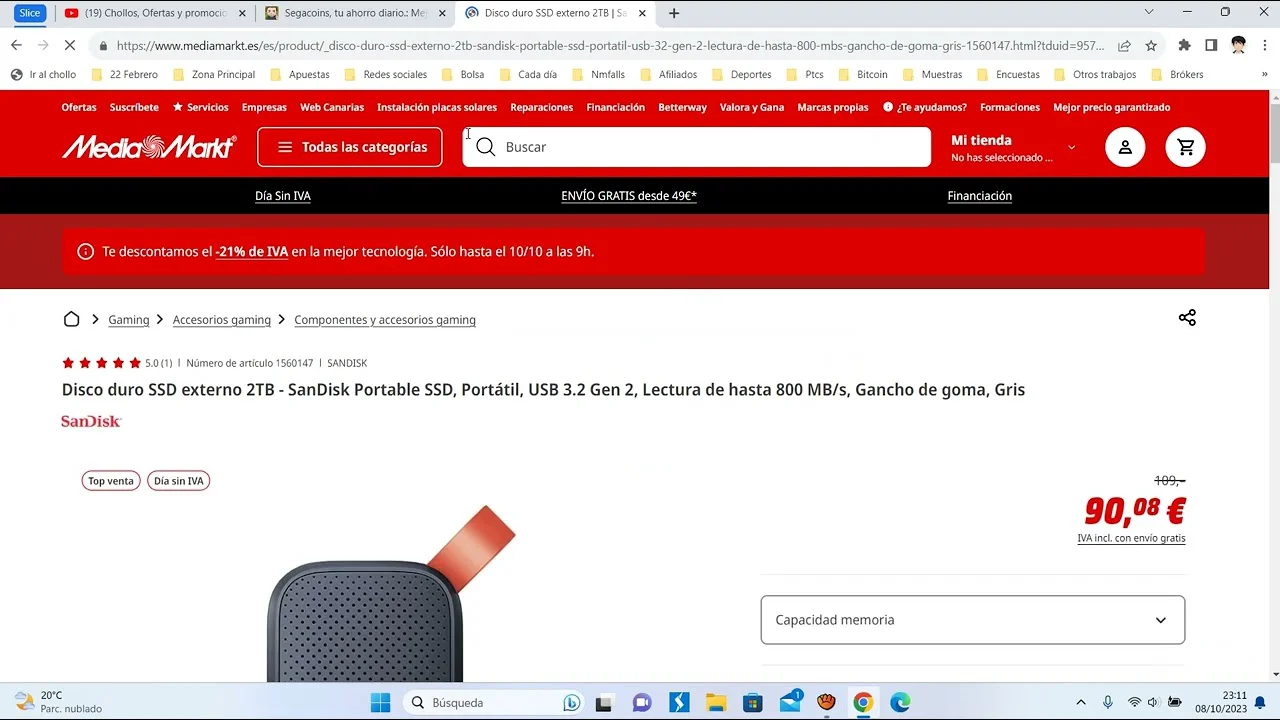This screenshot has width=1280, height=720.
Task: Go to Gaming breadcrumb
Action: pos(129,320)
